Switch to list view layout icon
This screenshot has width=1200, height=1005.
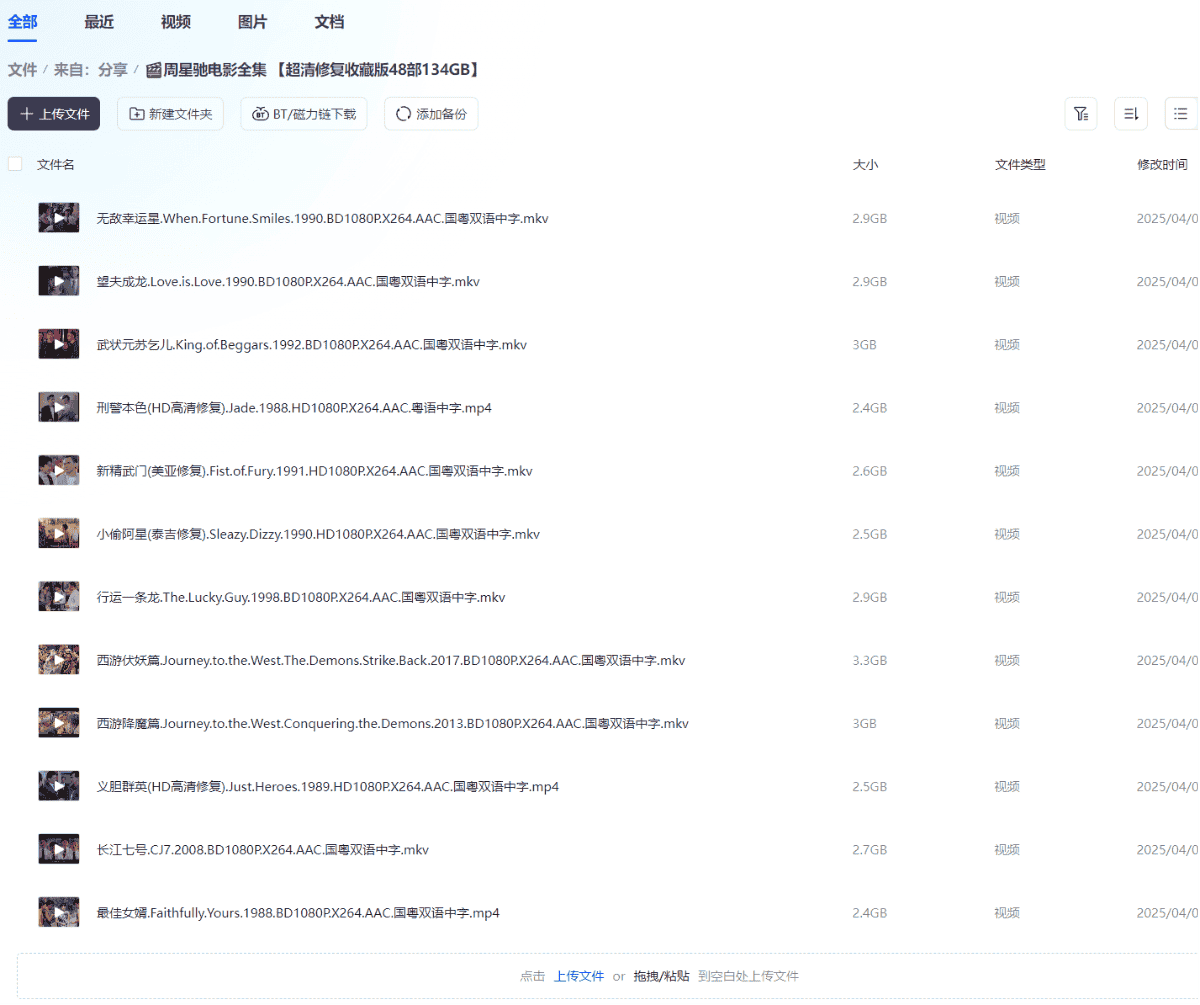1181,114
